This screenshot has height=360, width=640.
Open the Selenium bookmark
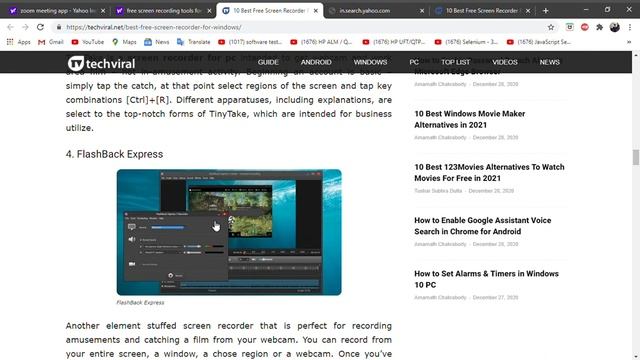pos(466,42)
